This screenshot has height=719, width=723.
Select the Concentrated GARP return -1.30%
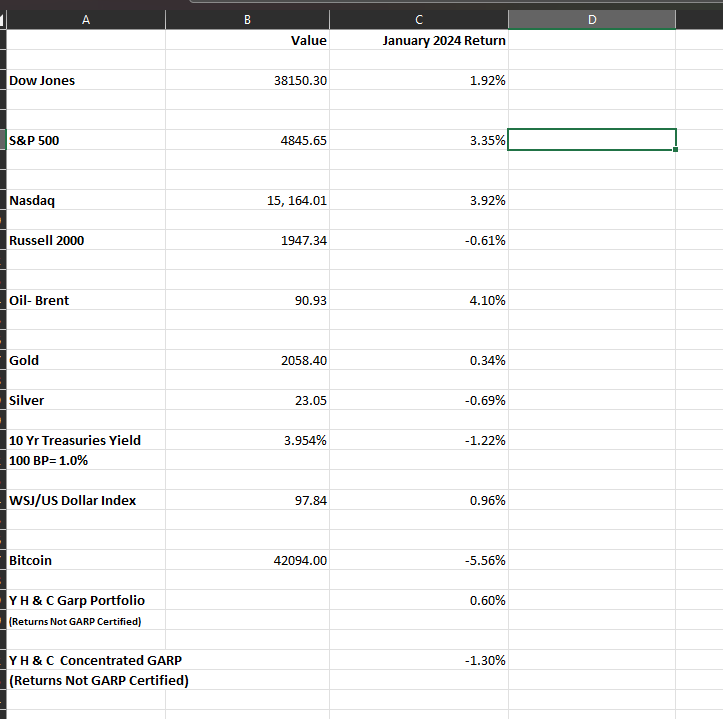pos(419,660)
